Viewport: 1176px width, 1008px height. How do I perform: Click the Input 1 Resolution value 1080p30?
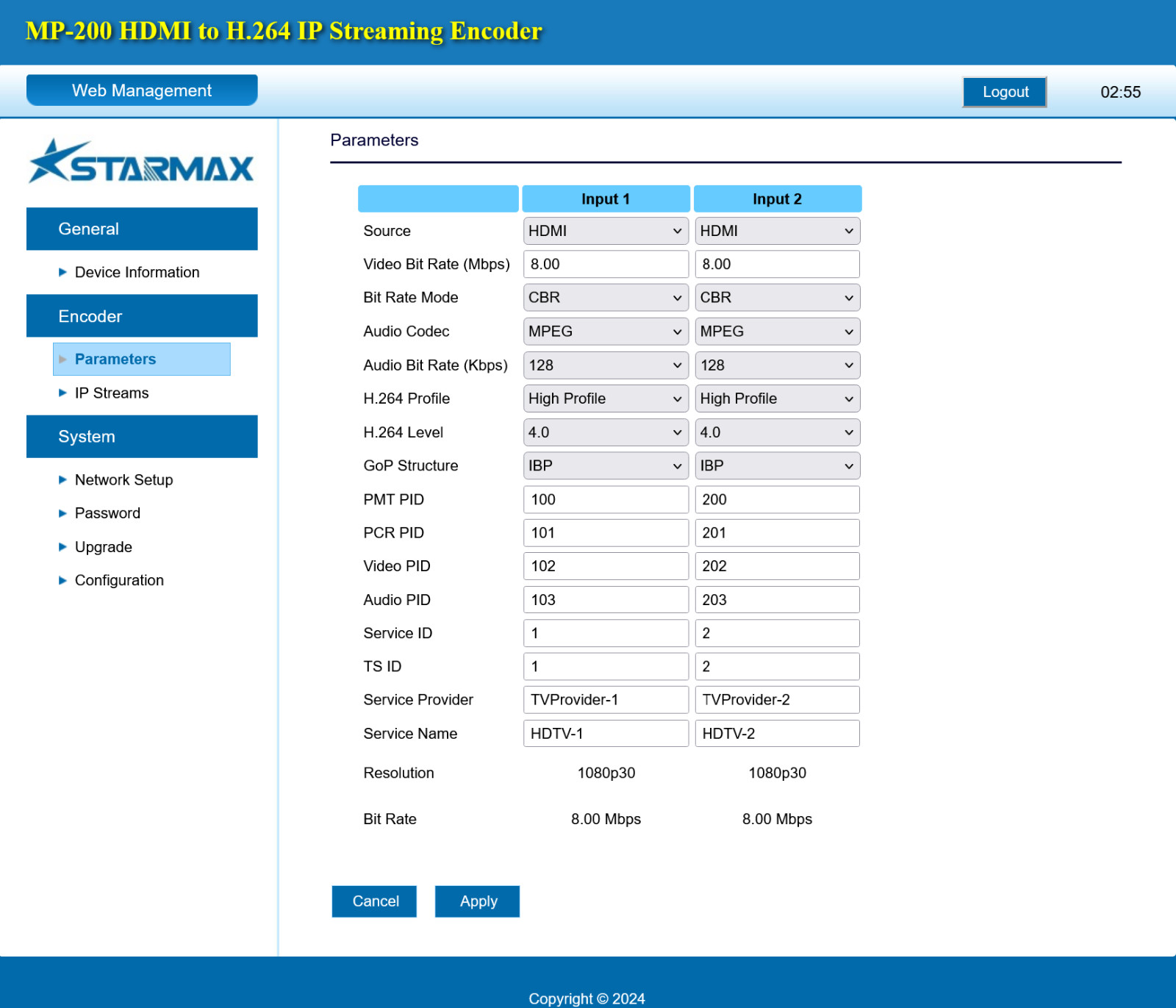coord(606,773)
